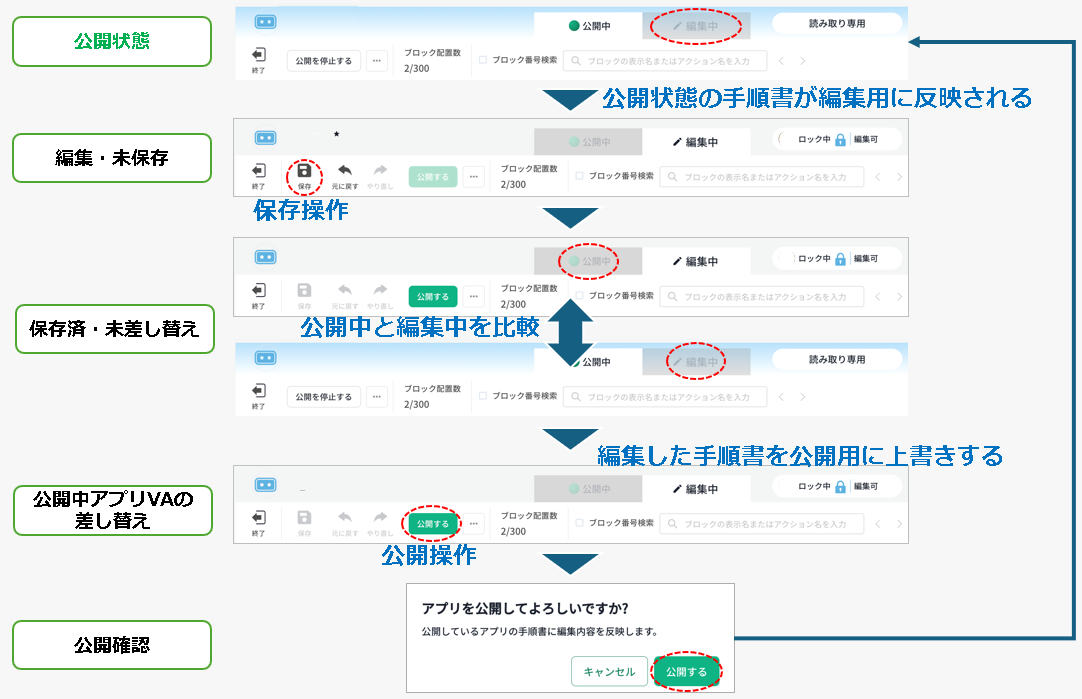Click the 終了 exit icon in the topmost toolbar

coord(259,55)
